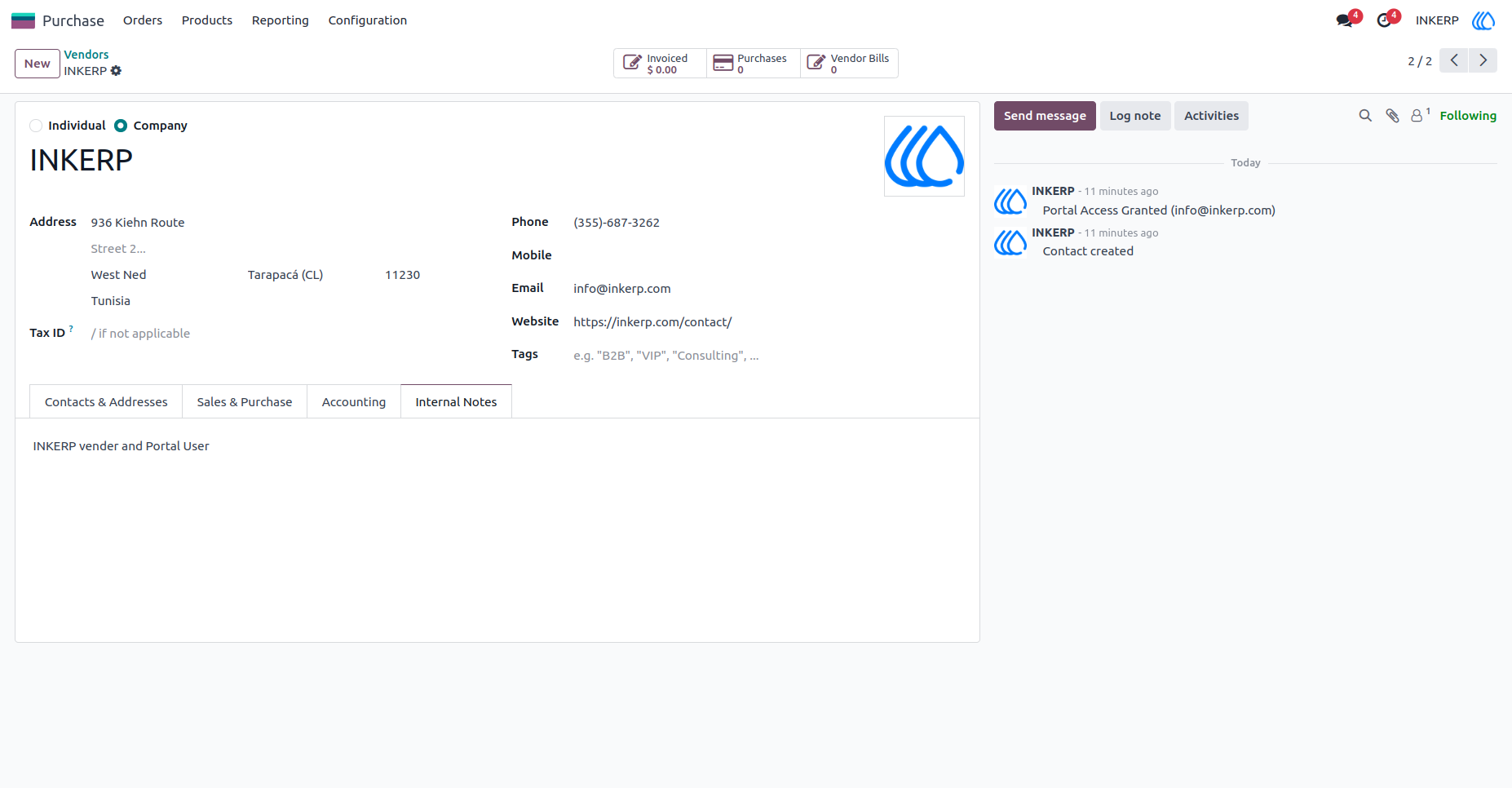Open the Purchases stat button

coord(754,64)
